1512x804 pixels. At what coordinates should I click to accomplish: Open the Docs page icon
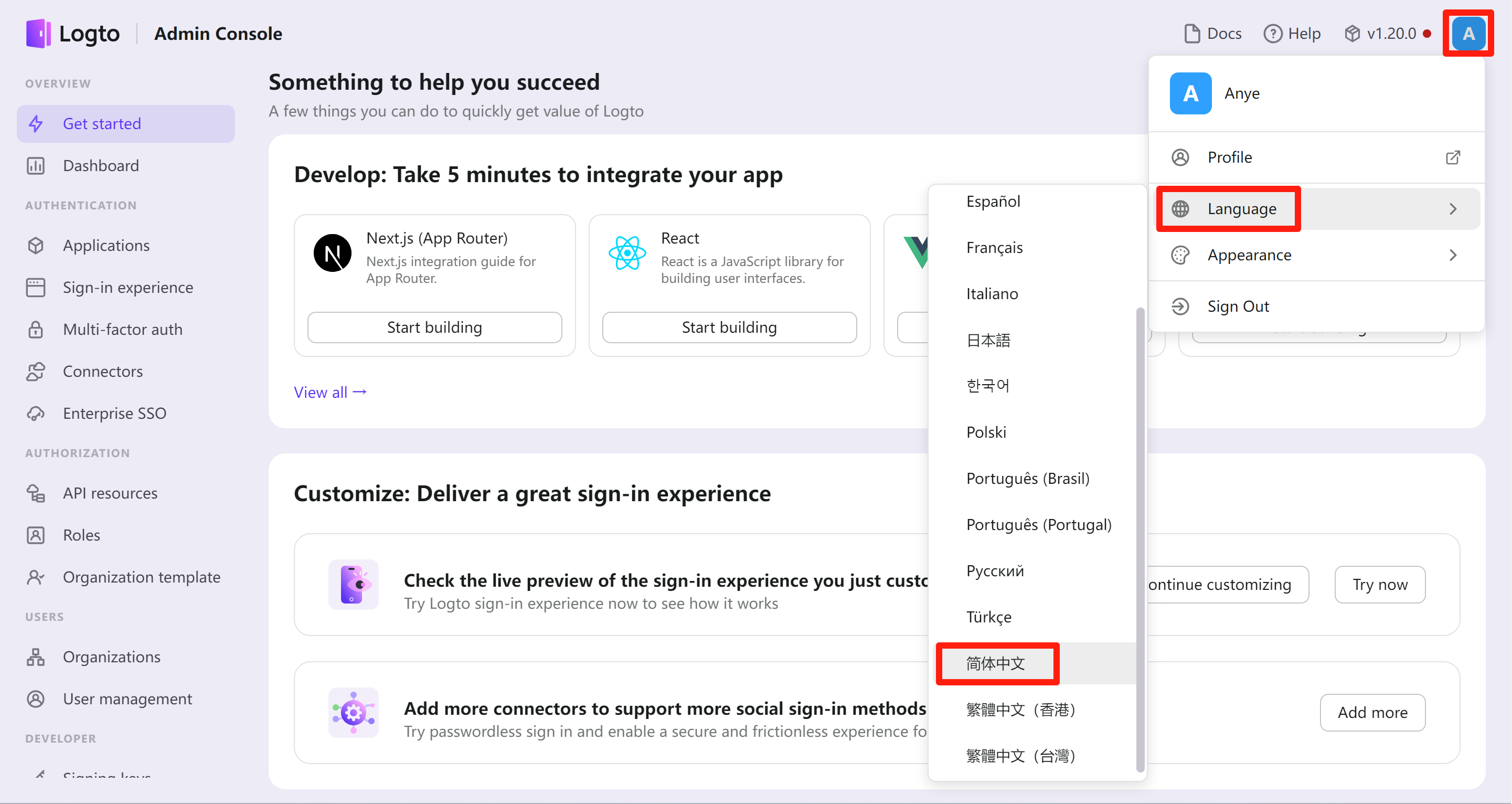1191,34
